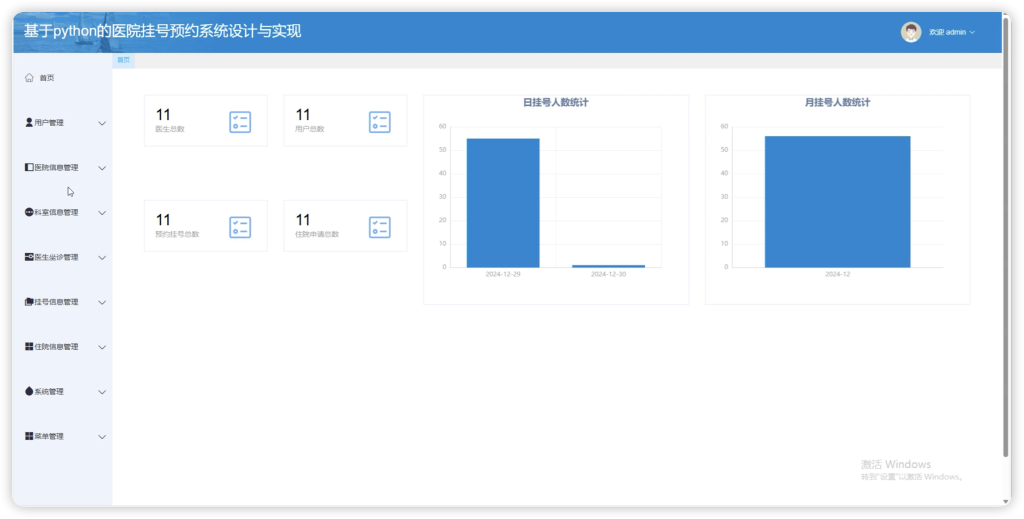Expand the 挂号信息管理 chevron
Viewport: 1024px width, 519px height.
pyautogui.click(x=102, y=302)
